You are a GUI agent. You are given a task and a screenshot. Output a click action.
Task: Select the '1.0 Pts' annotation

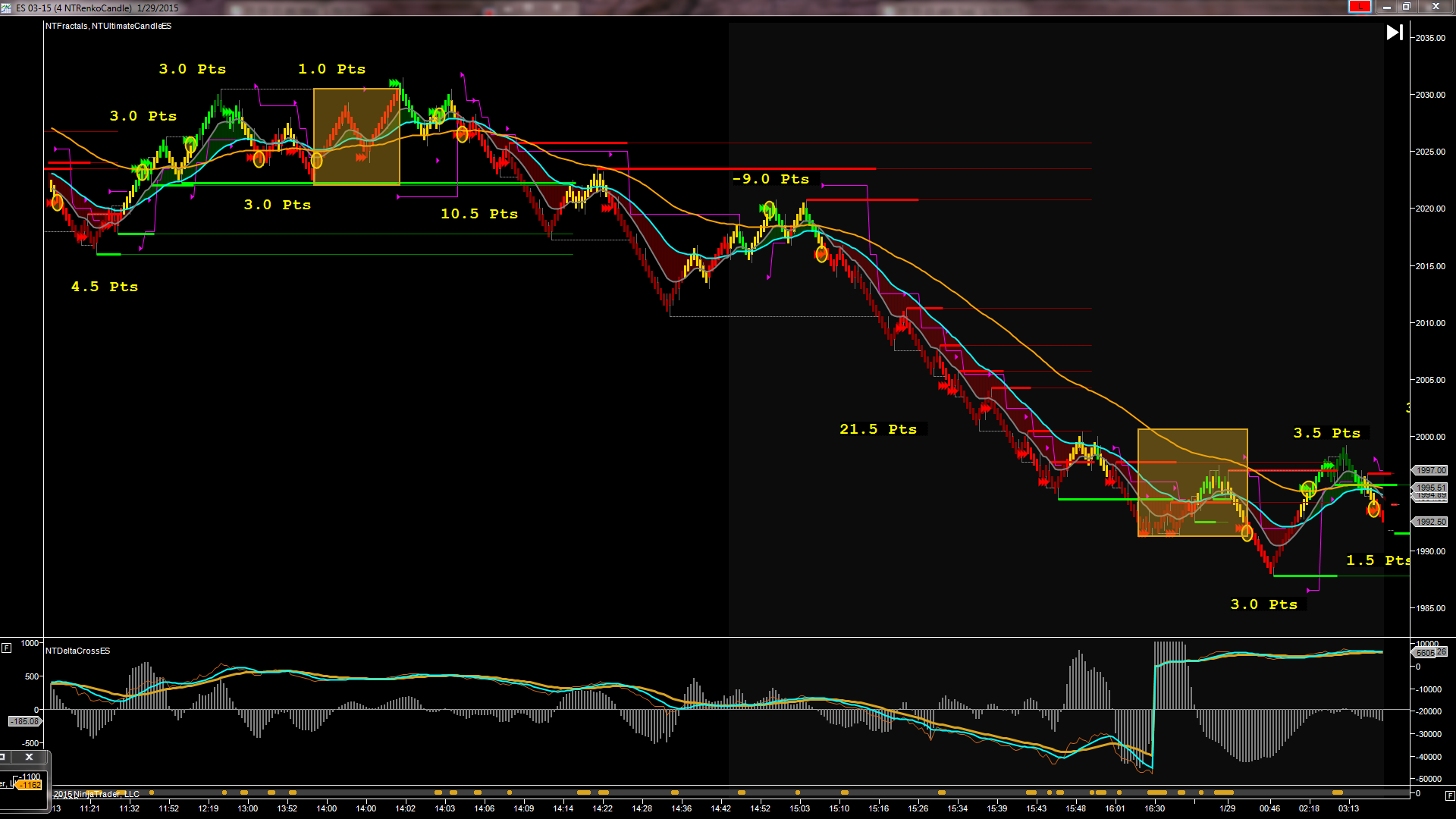(331, 69)
